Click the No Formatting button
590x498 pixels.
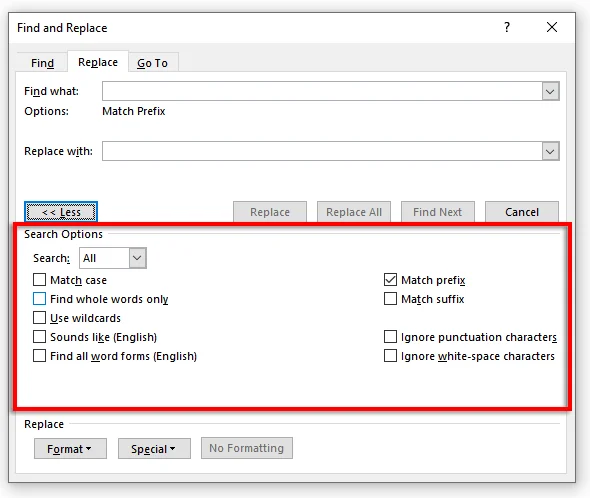(x=247, y=448)
